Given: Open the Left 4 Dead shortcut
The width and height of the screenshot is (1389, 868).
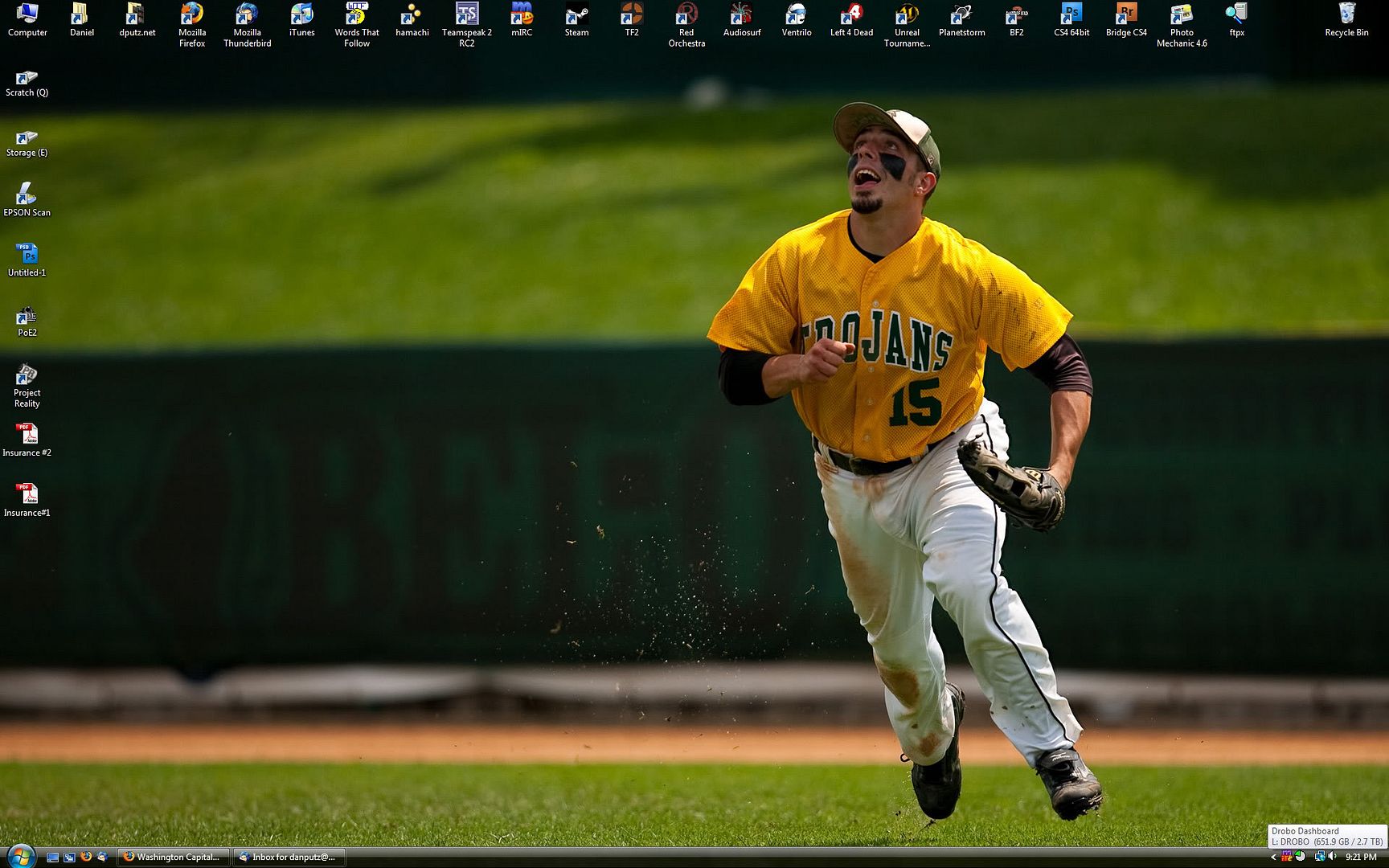Looking at the screenshot, I should coord(851,14).
